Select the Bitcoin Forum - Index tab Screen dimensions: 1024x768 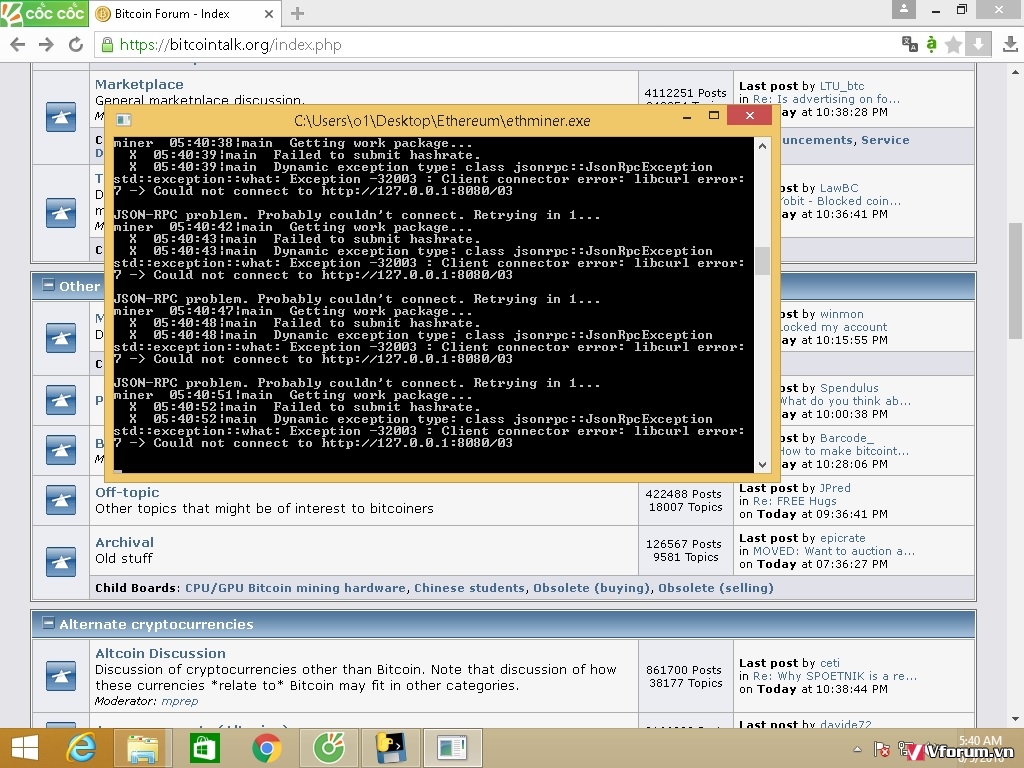coord(183,14)
